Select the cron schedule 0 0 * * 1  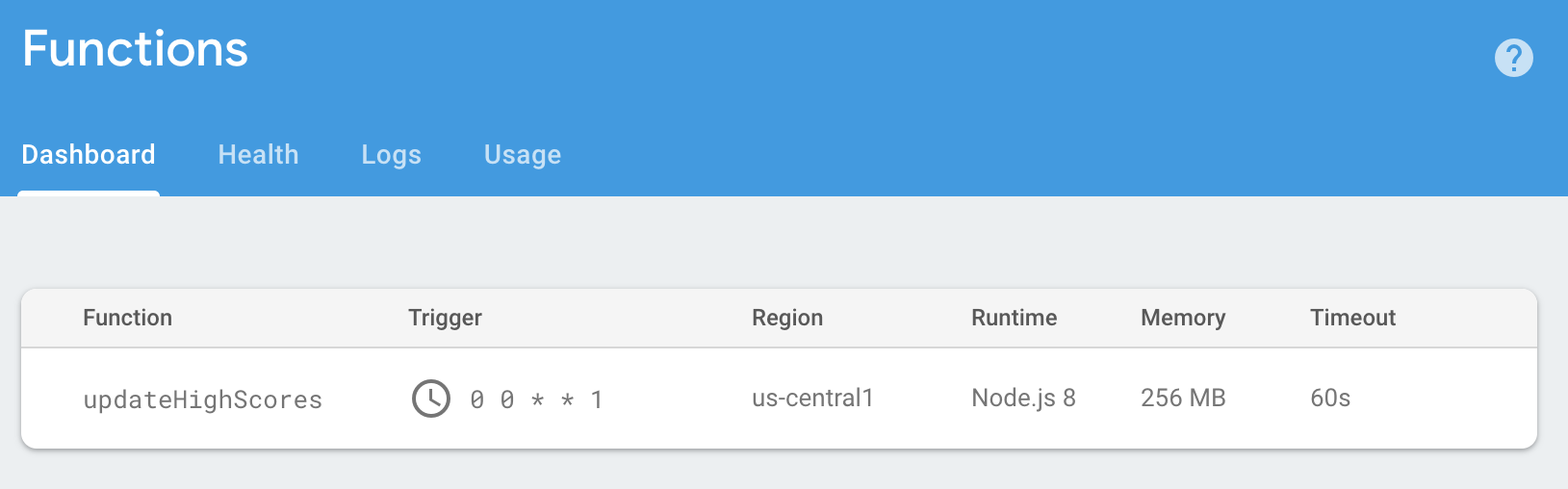(x=536, y=399)
